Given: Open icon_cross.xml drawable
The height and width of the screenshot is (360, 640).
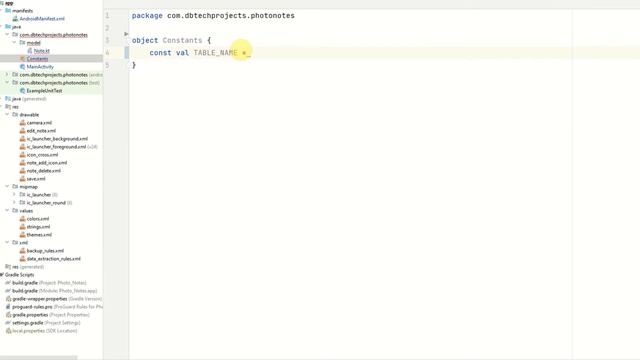Looking at the screenshot, I should pyautogui.click(x=42, y=155).
